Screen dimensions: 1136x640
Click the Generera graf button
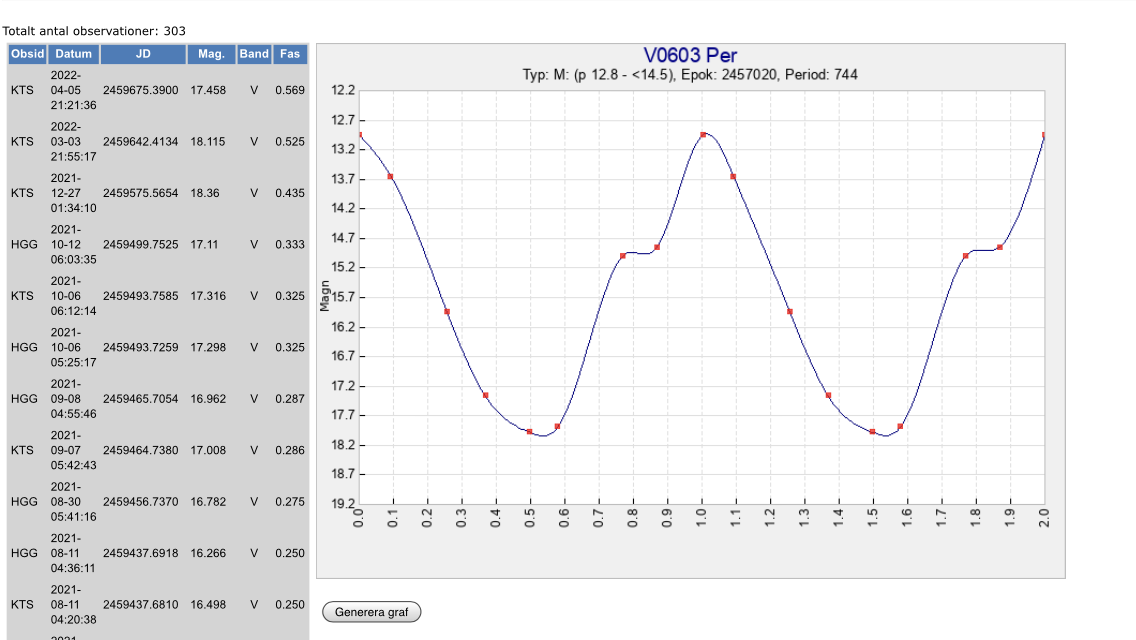click(371, 612)
